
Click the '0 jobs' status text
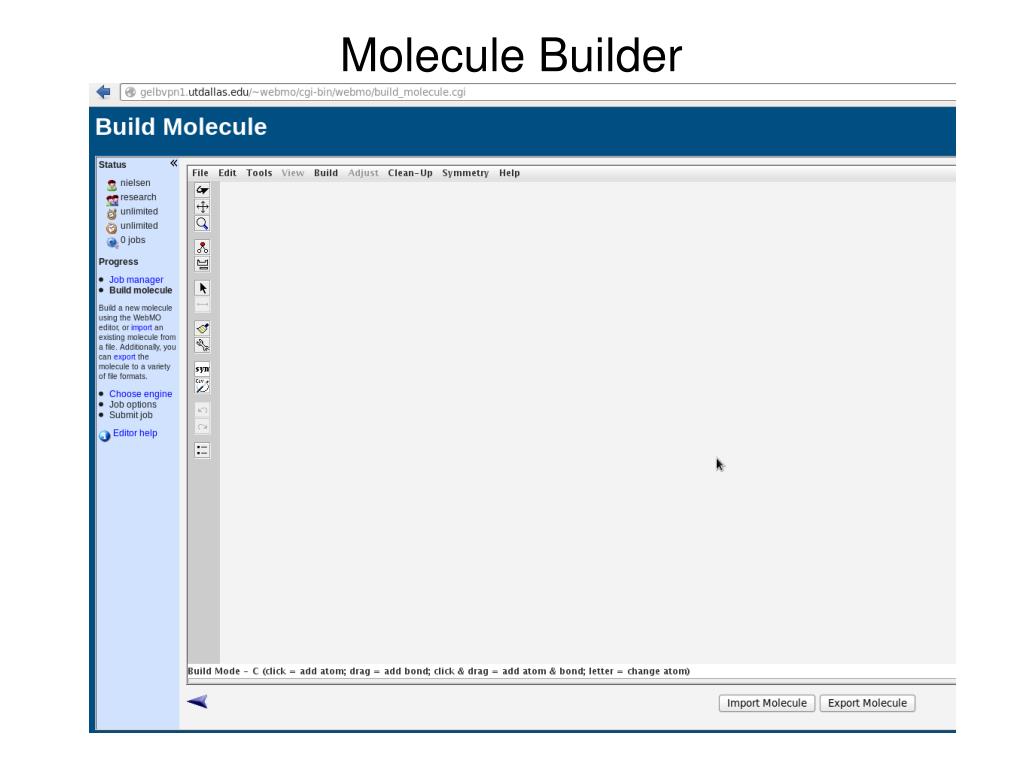point(132,240)
